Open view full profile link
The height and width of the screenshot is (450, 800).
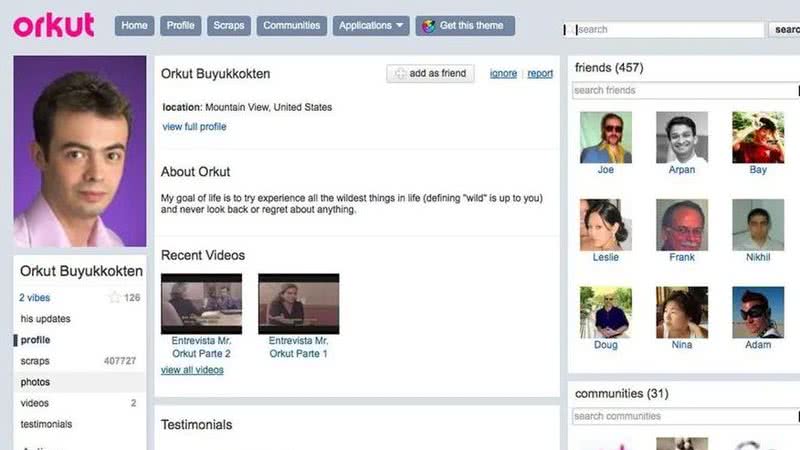tap(194, 127)
